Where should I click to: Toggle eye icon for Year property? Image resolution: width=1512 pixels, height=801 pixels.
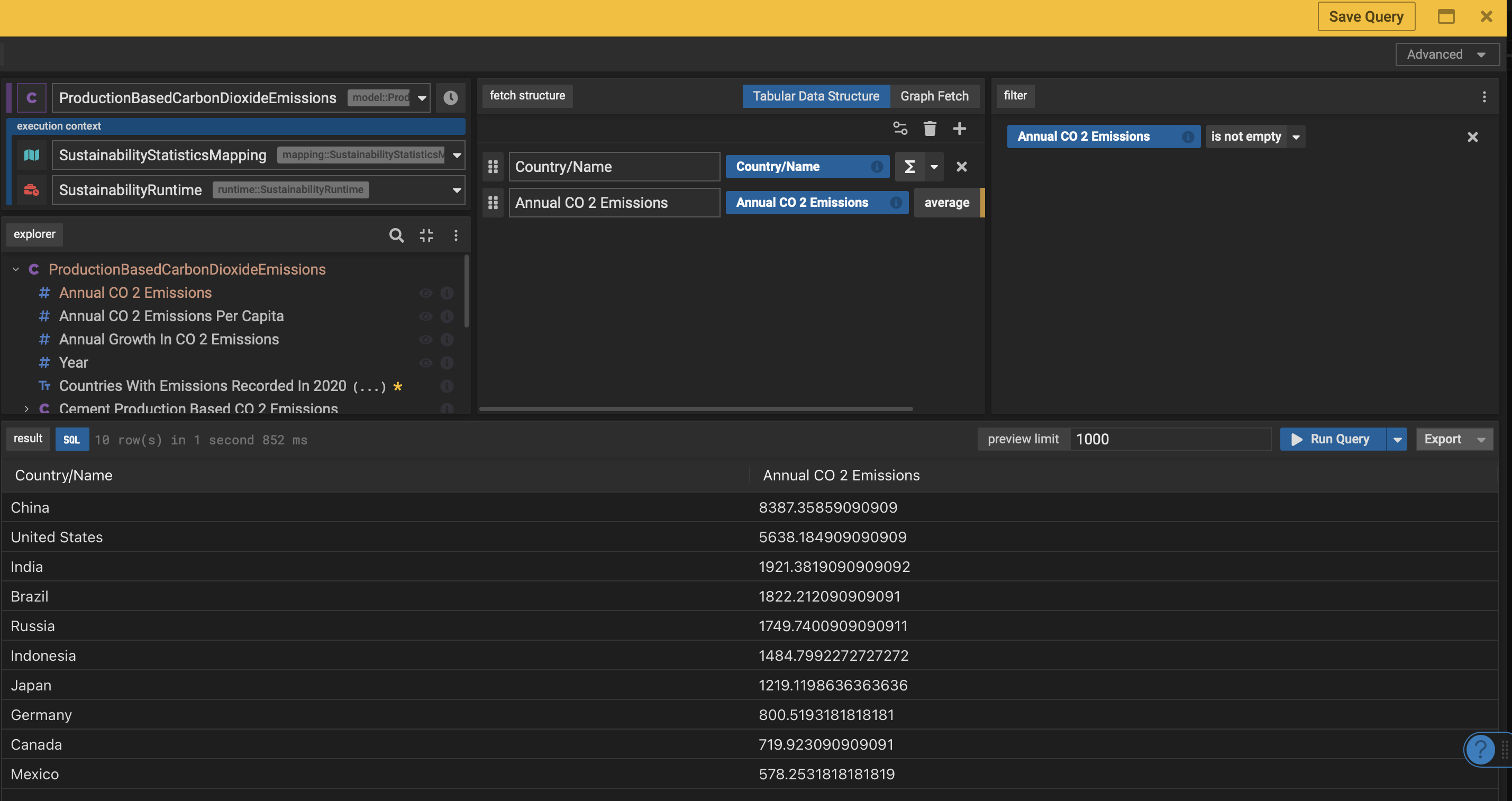pos(425,362)
